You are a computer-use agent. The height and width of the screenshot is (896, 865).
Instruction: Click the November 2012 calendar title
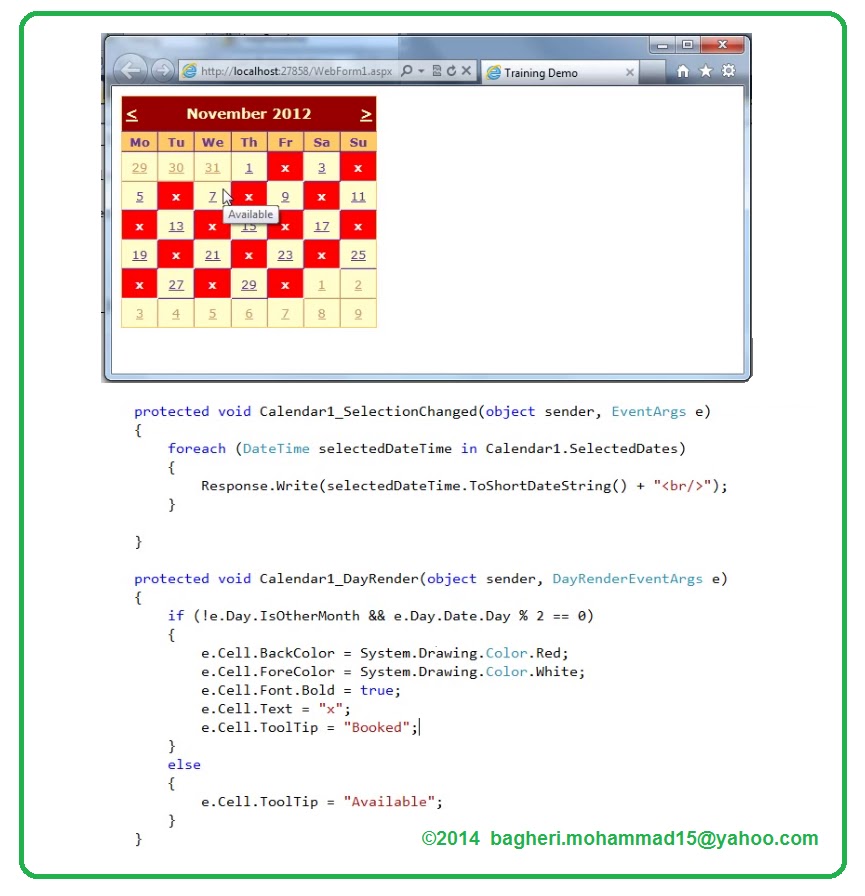click(x=249, y=114)
